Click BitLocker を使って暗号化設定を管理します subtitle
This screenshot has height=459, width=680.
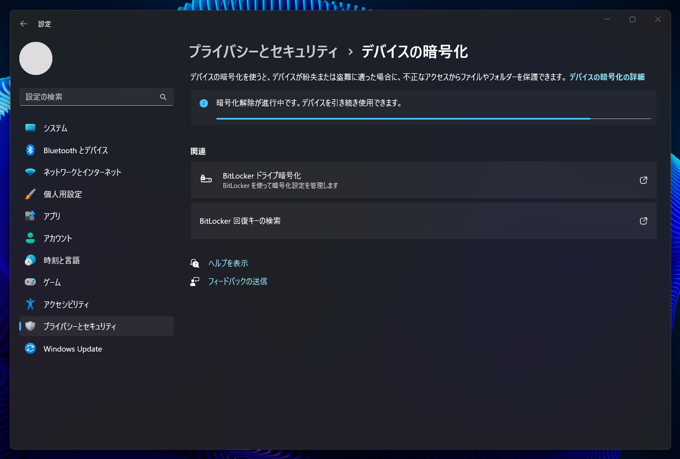click(x=280, y=186)
